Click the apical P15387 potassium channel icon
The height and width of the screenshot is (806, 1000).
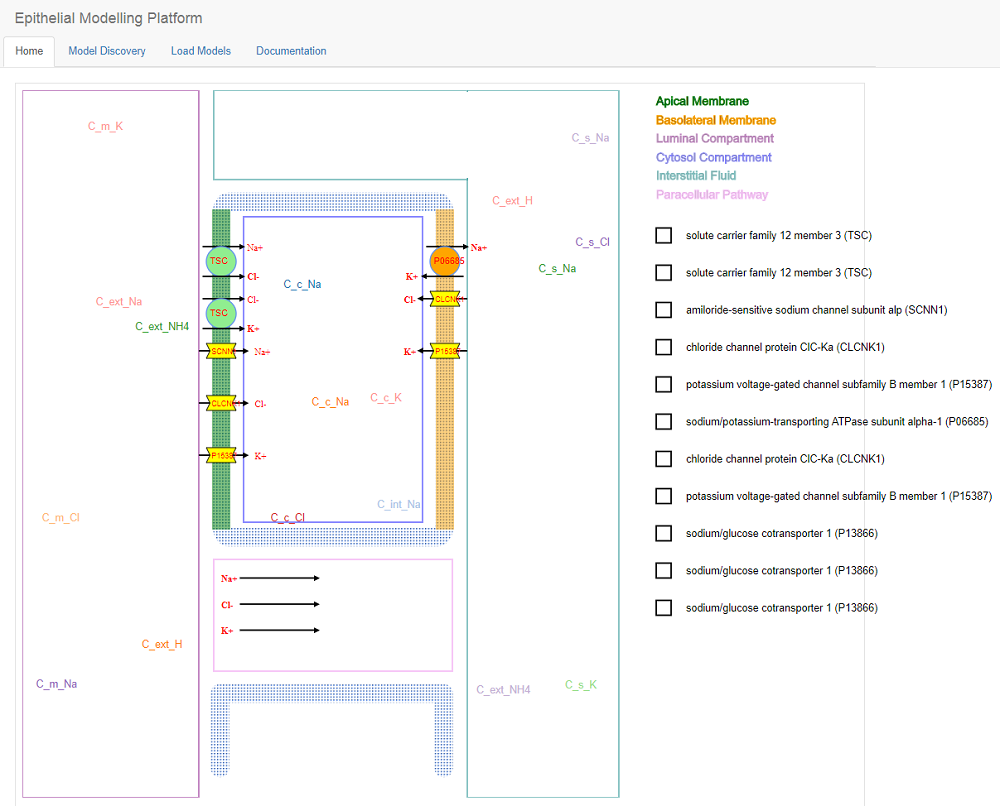[221, 455]
